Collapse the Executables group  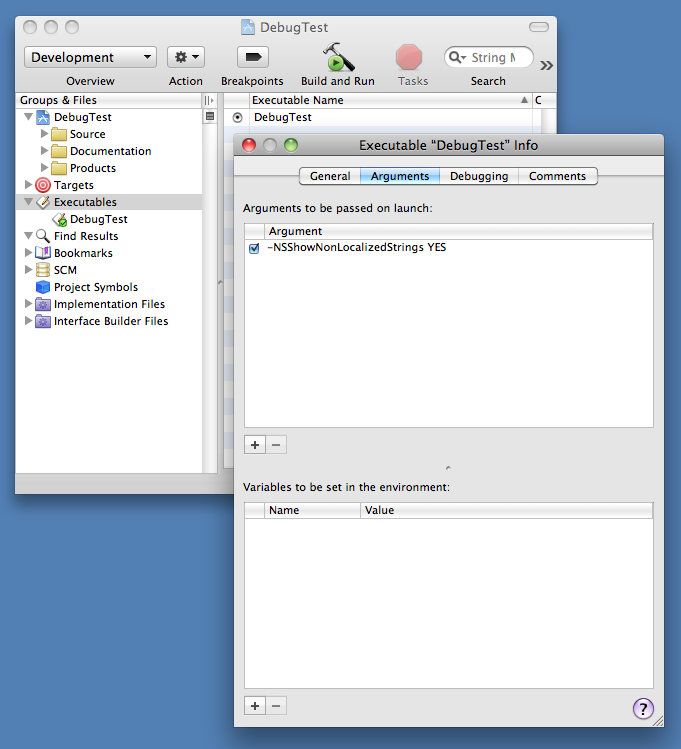28,202
